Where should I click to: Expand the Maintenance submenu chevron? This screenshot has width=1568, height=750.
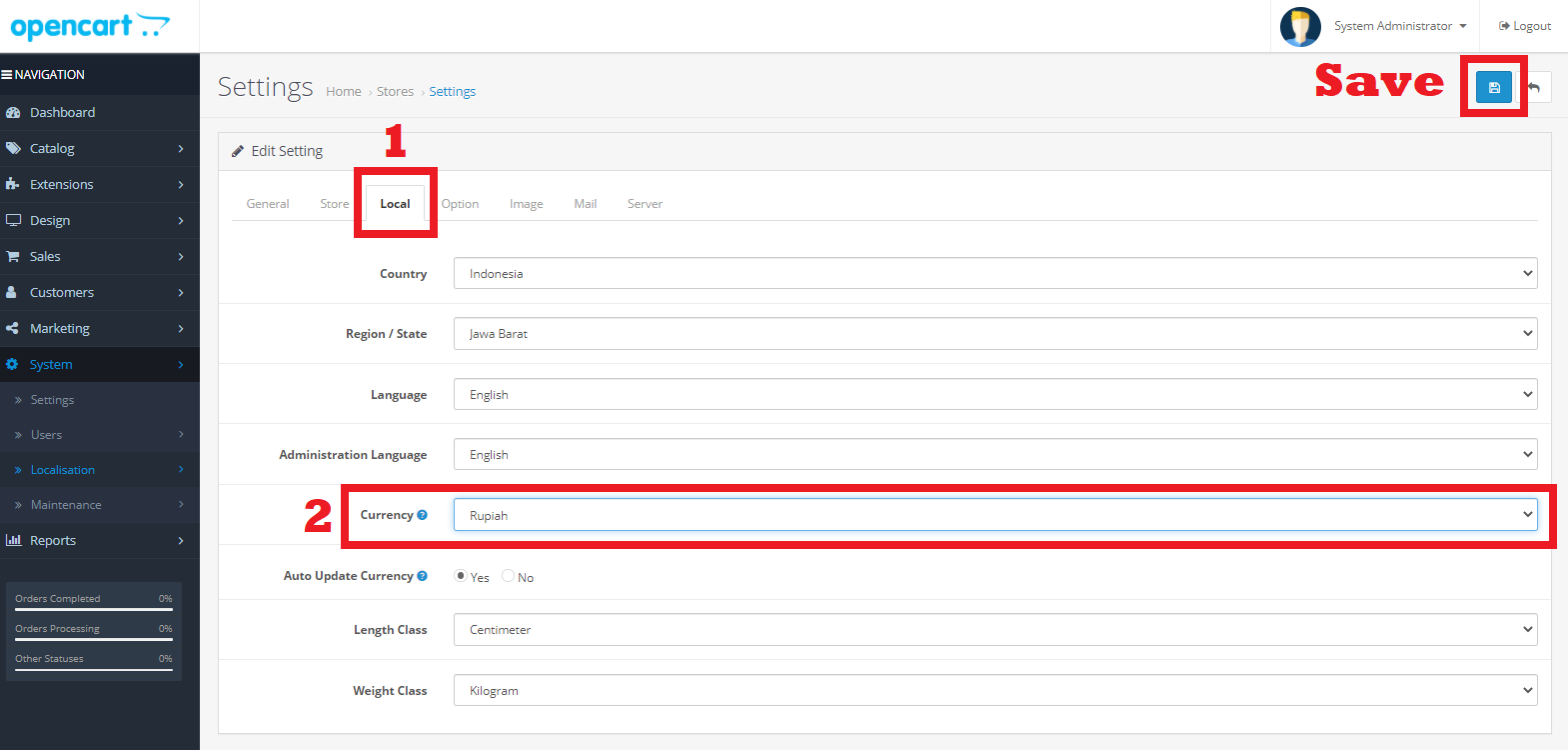181,505
